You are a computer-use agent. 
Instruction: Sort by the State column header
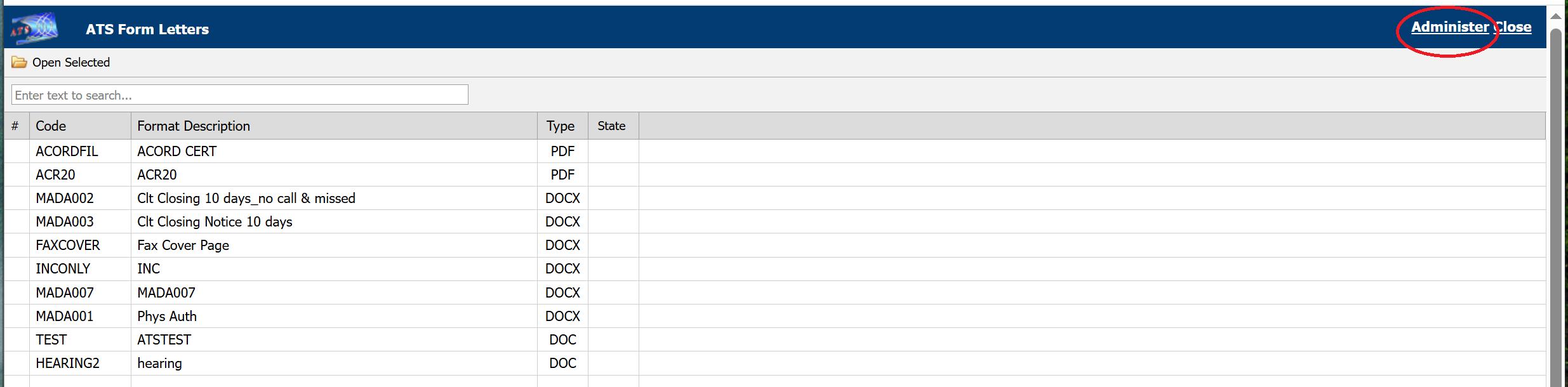pyautogui.click(x=611, y=126)
